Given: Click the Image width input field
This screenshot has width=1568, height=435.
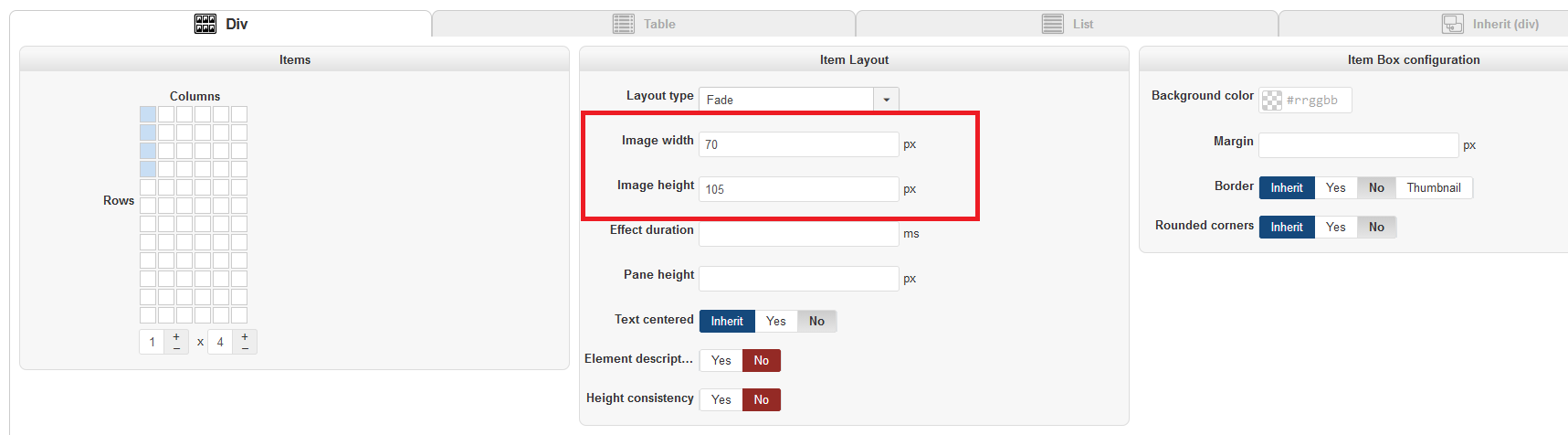Looking at the screenshot, I should [x=799, y=144].
